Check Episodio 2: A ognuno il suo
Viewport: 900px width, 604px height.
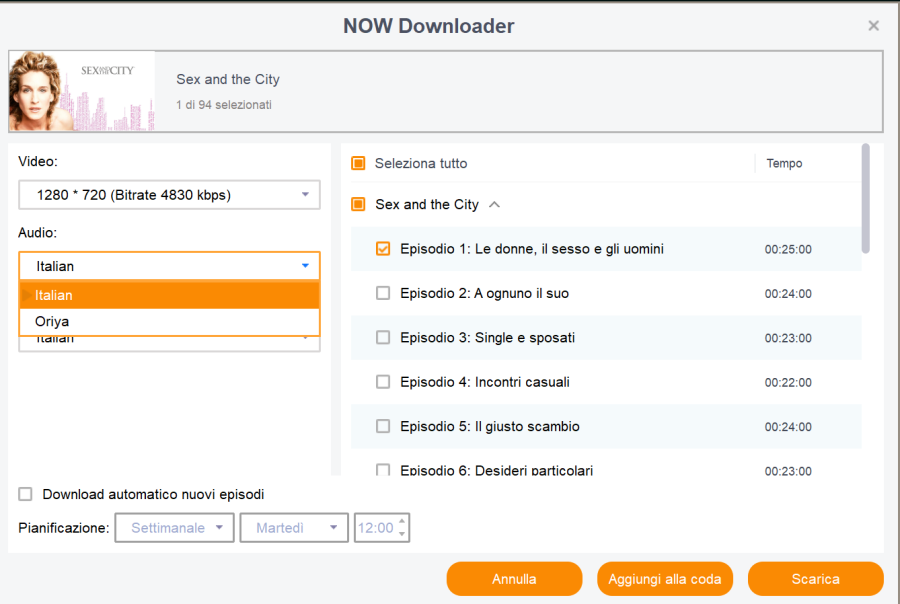pyautogui.click(x=383, y=293)
